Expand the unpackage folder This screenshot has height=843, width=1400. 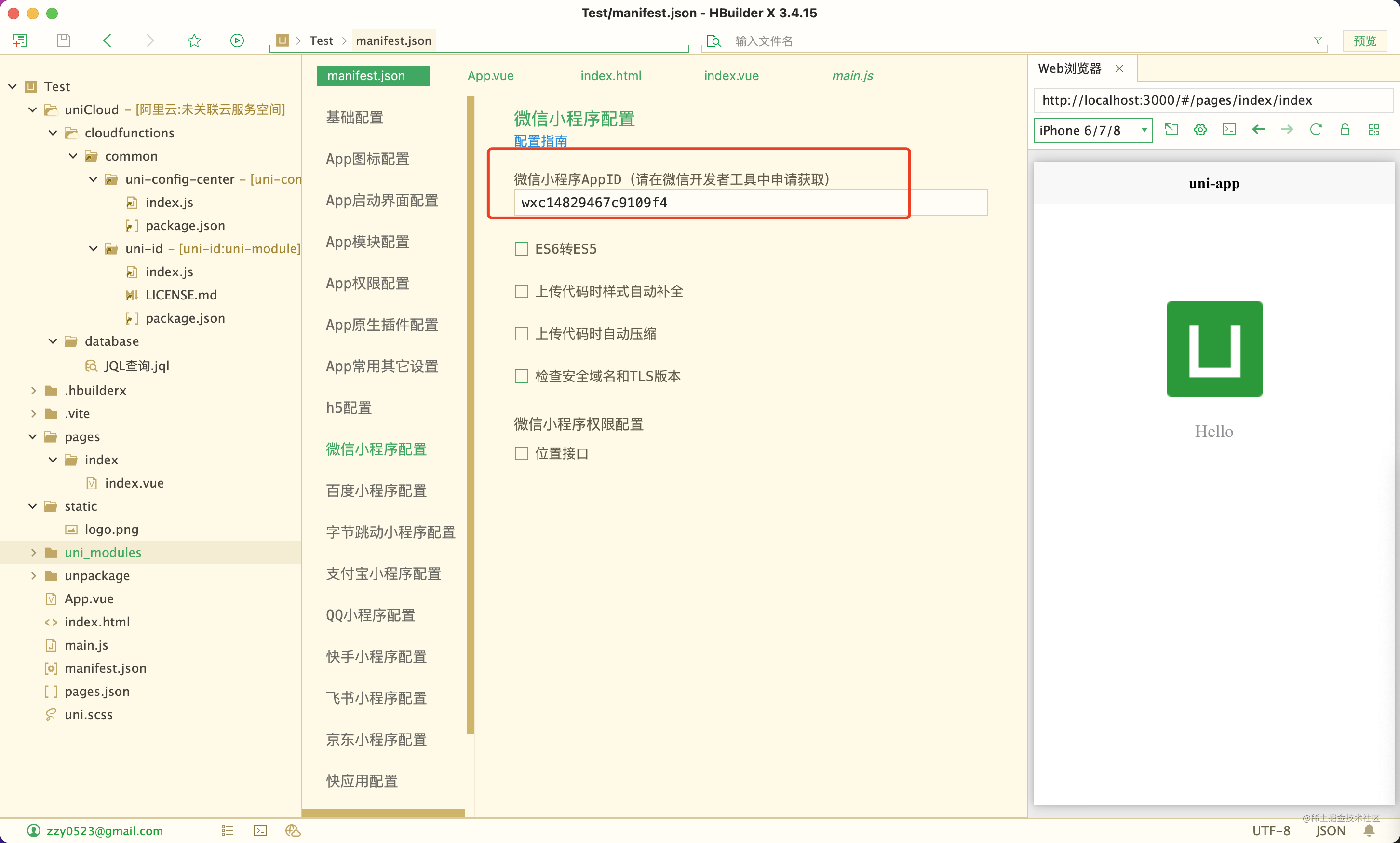point(33,575)
